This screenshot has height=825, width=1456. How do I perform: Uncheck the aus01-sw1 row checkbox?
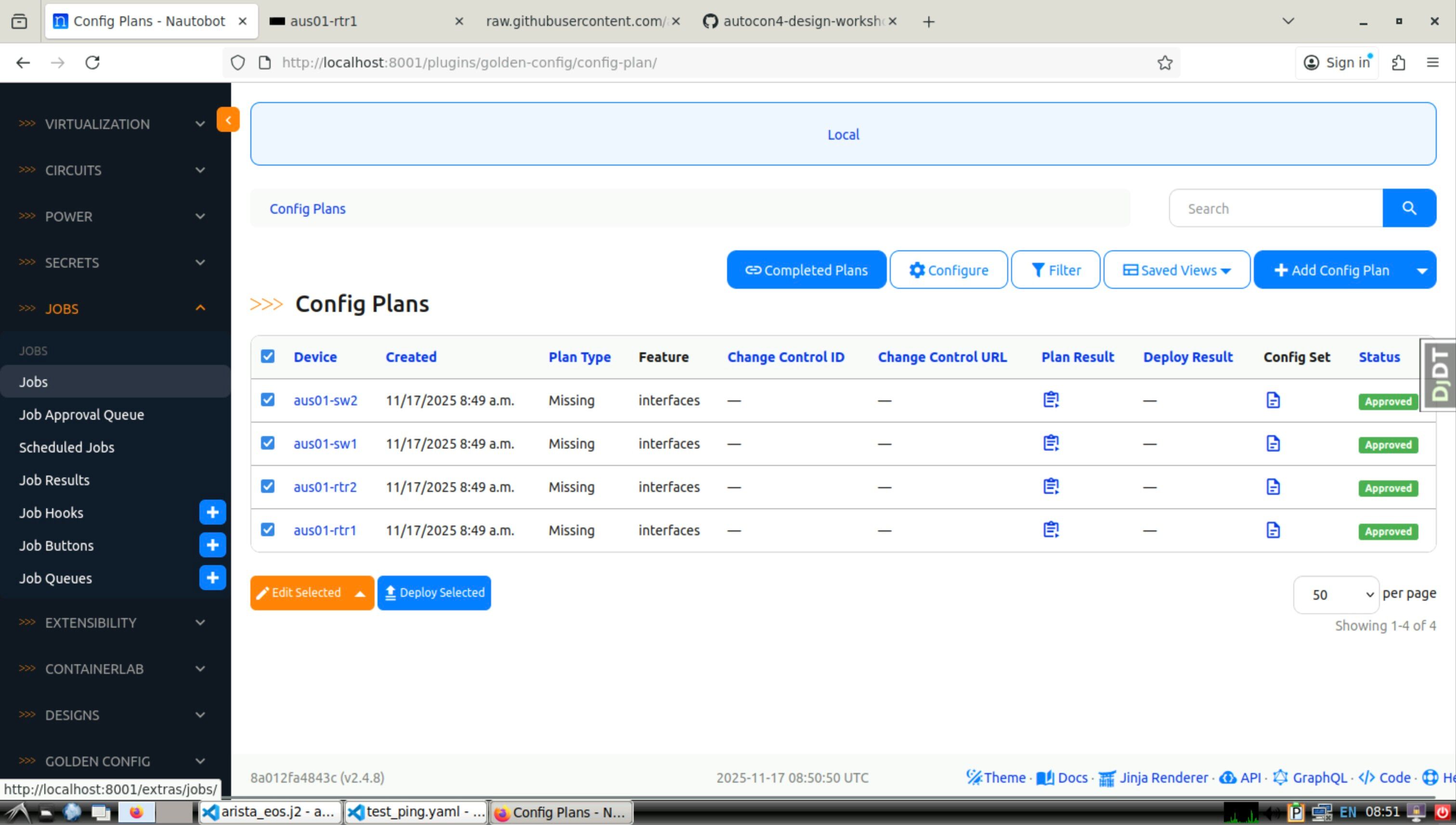268,443
